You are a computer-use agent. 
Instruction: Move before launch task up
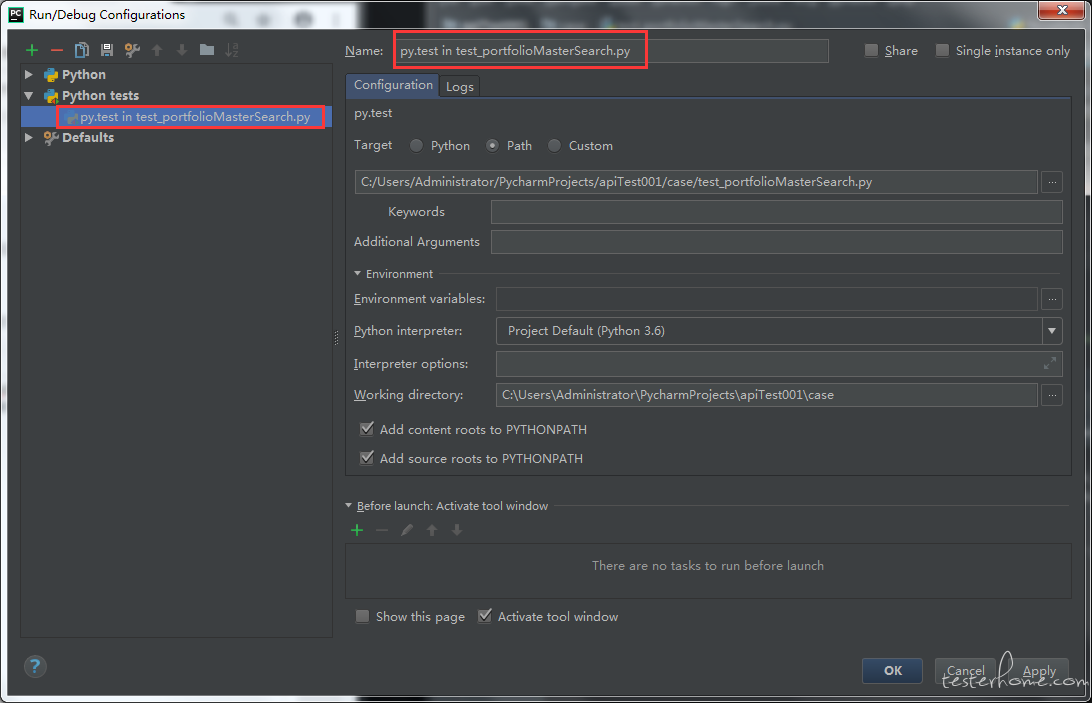tap(432, 530)
